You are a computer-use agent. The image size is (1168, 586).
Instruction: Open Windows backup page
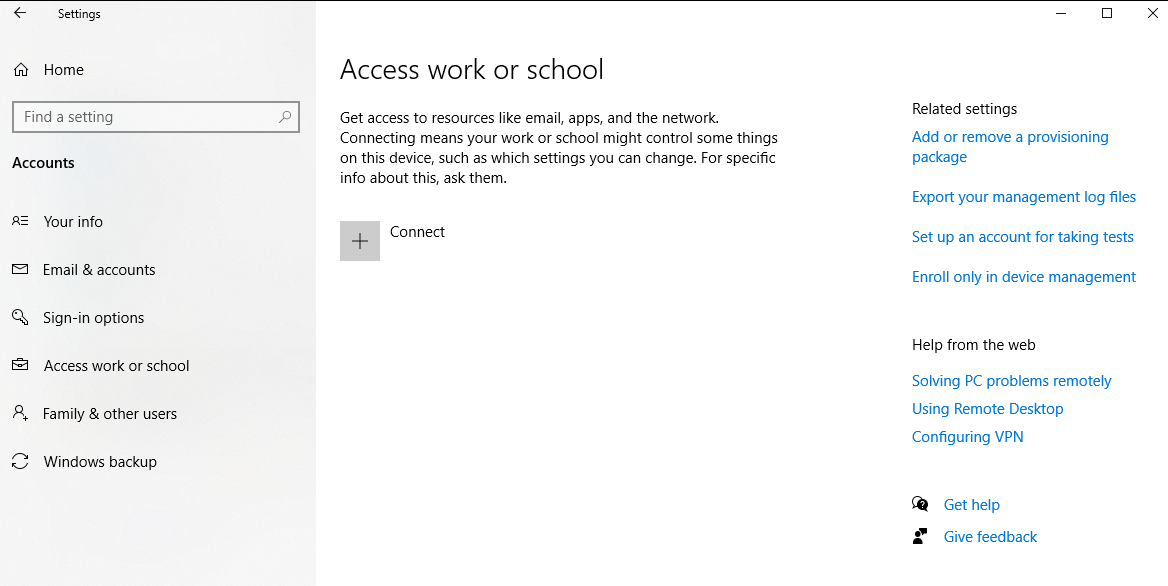[101, 462]
